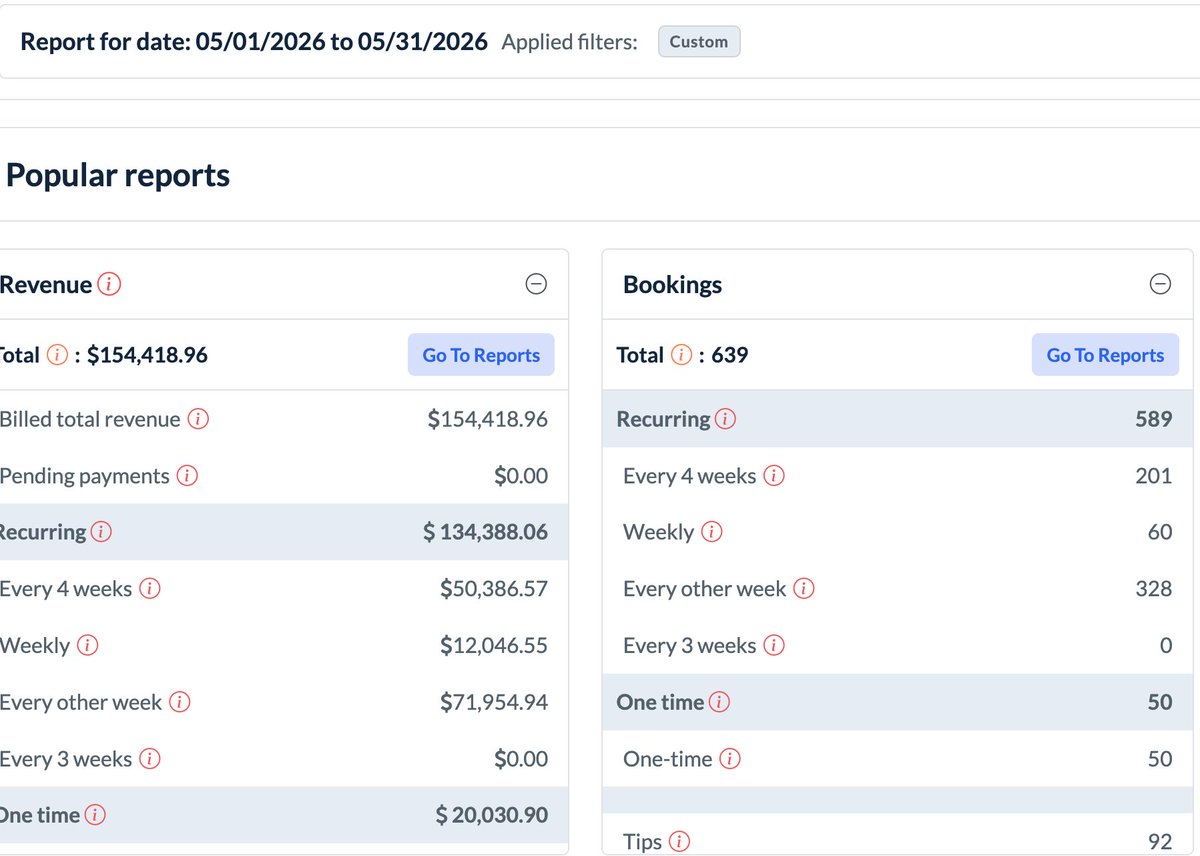The height and width of the screenshot is (856, 1200).
Task: Click the Applied filters label
Action: [570, 42]
